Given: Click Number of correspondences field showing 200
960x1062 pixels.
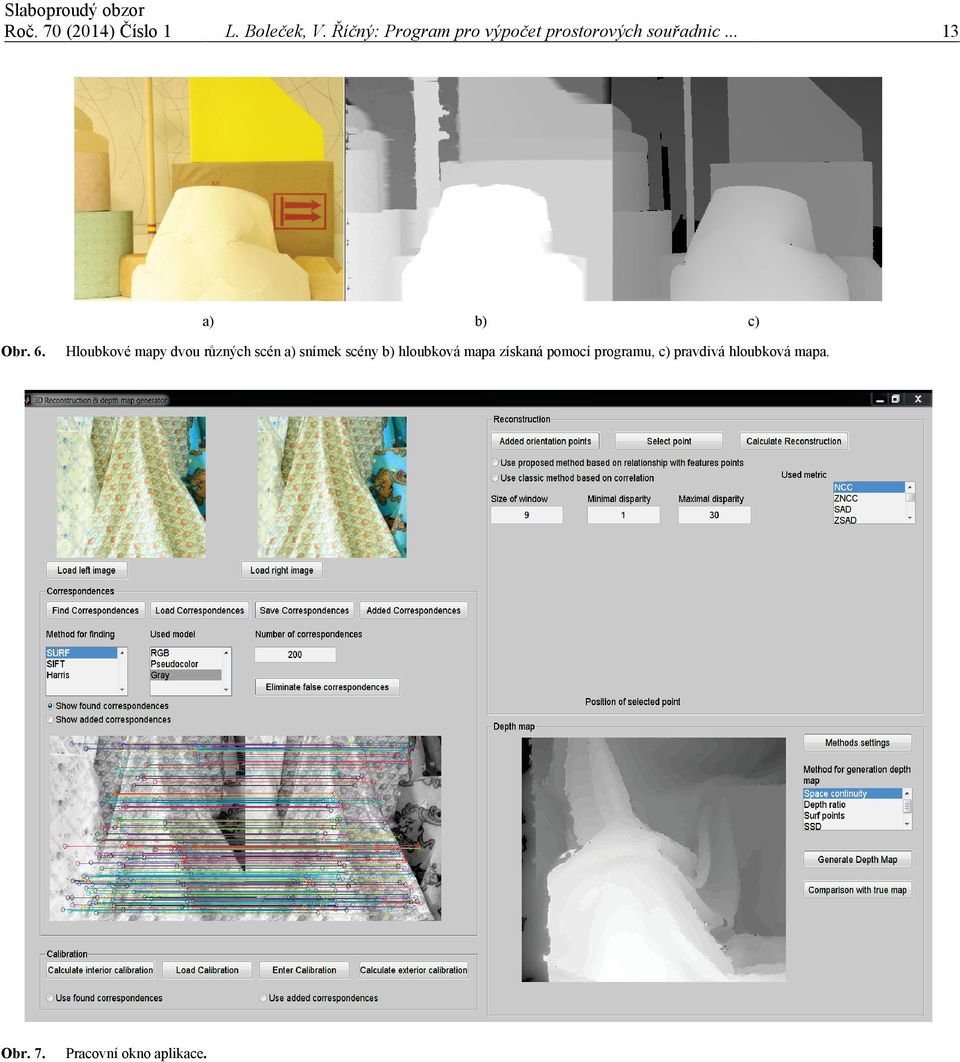Looking at the screenshot, I should (295, 654).
